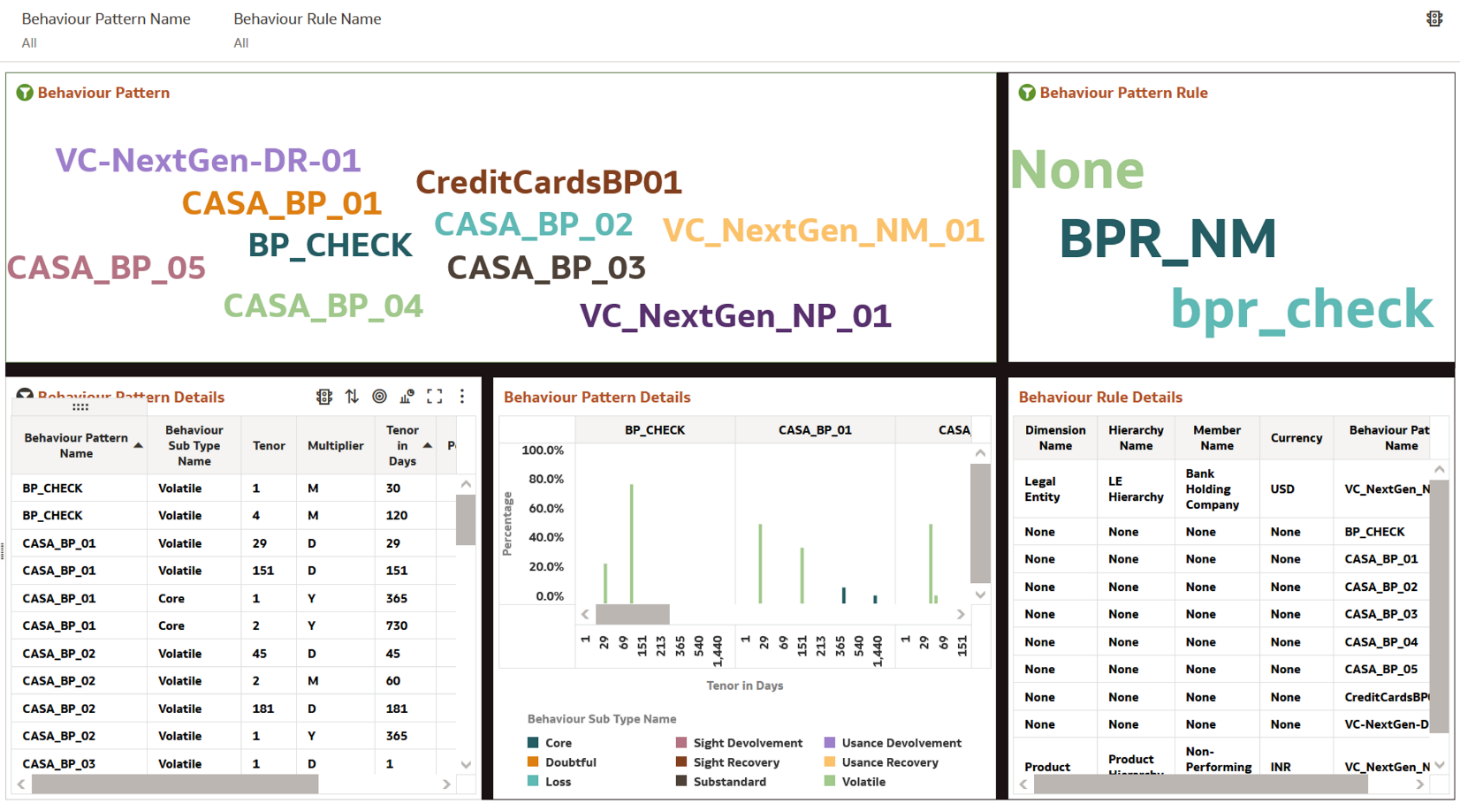Open the Behaviour Rule Name filter
1460x803 pixels.
(x=307, y=30)
